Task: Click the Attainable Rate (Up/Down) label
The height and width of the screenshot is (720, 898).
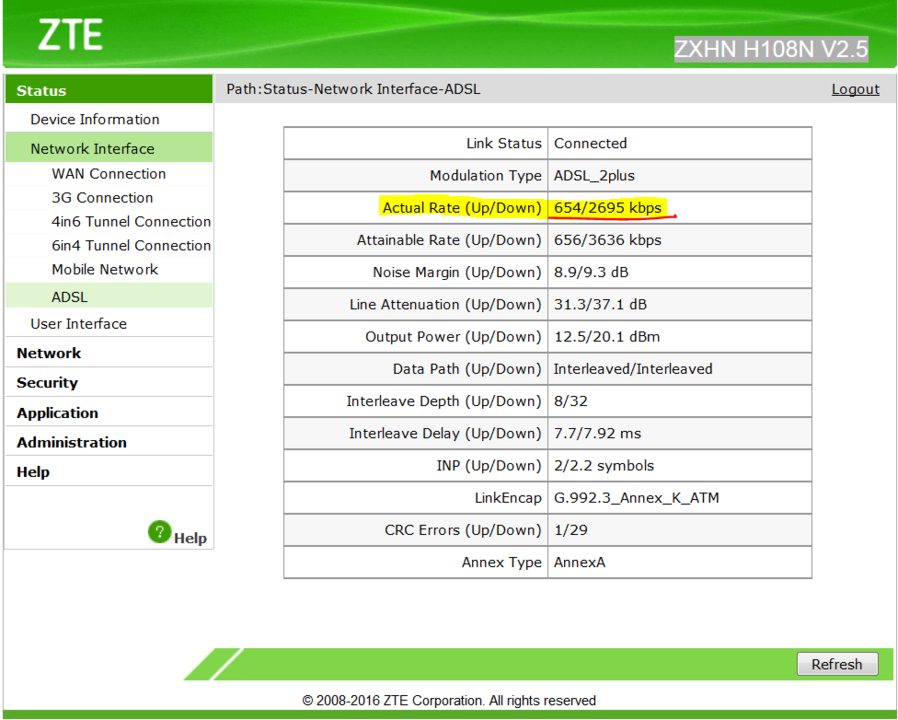Action: point(449,239)
